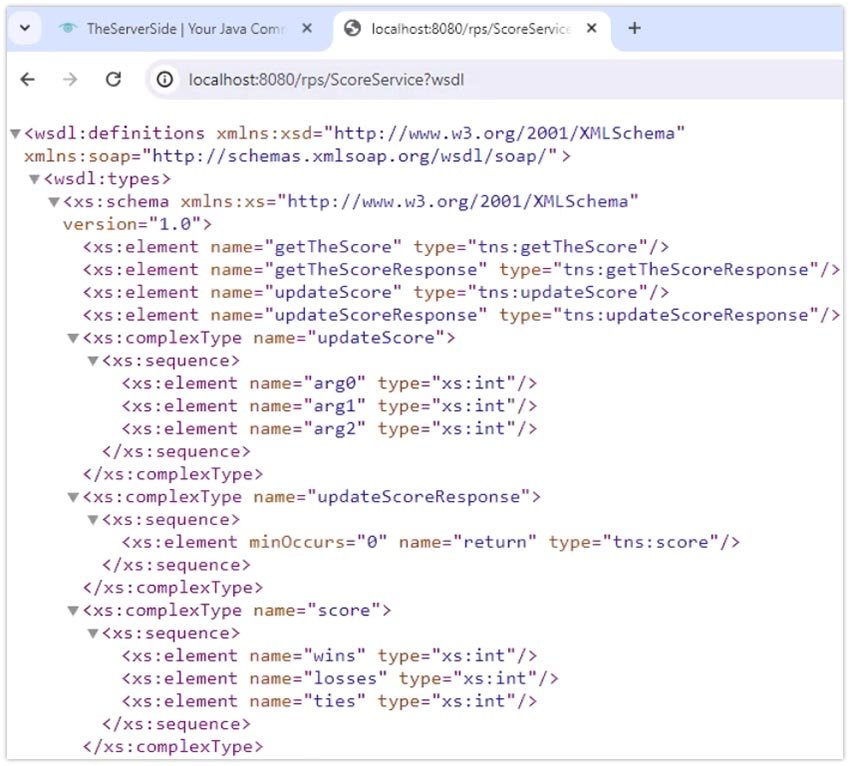Image resolution: width=850 pixels, height=766 pixels.
Task: Collapse the wsdl:definitions root node
Action: coord(14,132)
